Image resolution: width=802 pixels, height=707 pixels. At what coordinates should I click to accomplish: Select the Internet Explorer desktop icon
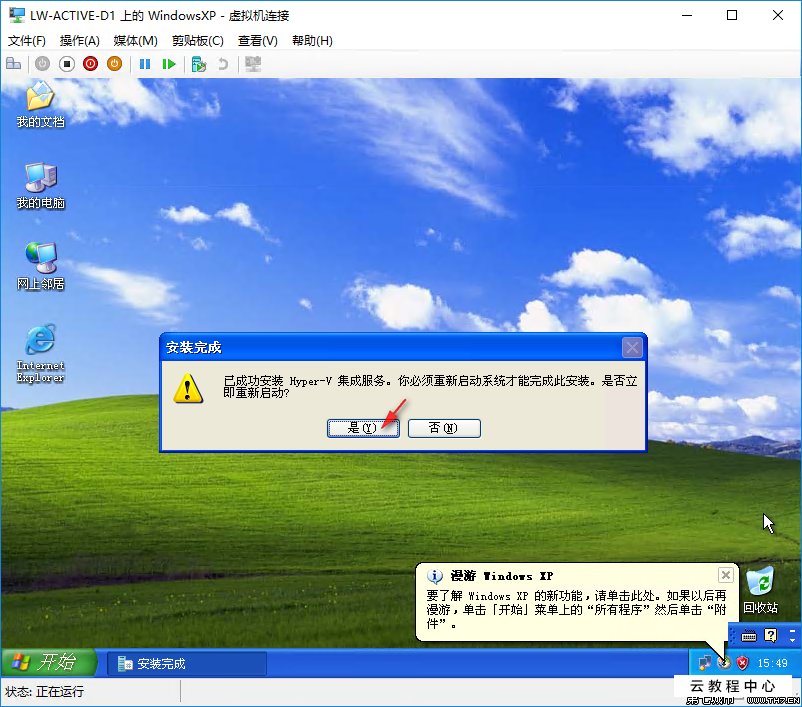coord(40,354)
